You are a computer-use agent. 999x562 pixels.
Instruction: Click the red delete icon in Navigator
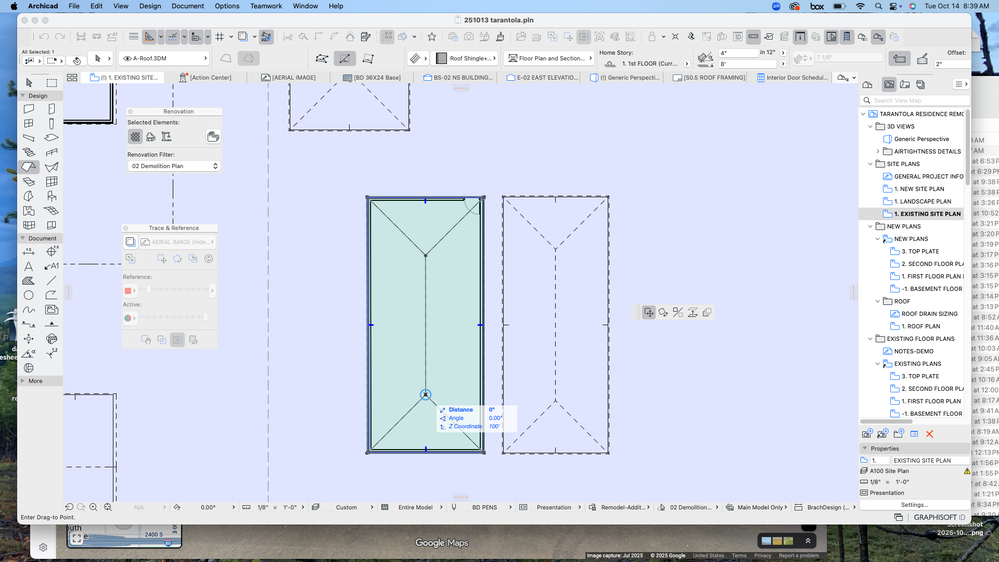[929, 433]
